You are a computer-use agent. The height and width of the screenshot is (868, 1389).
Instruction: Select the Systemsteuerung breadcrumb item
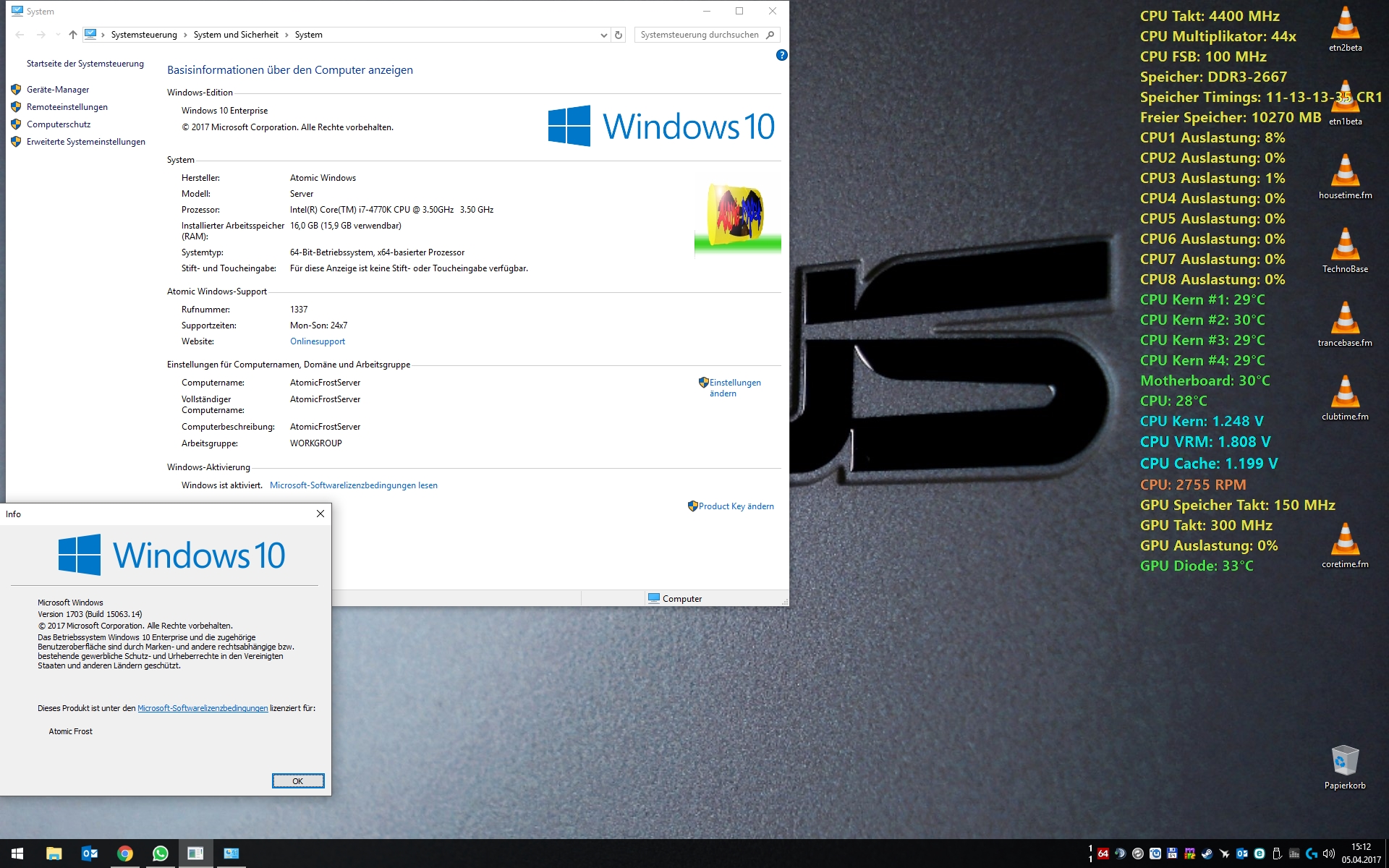(144, 35)
